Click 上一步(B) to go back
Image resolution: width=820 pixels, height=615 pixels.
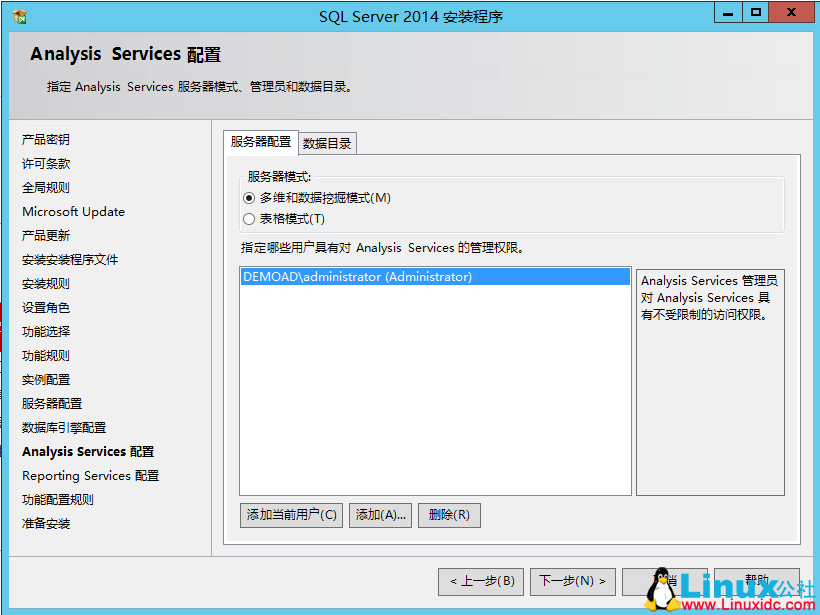click(x=479, y=581)
